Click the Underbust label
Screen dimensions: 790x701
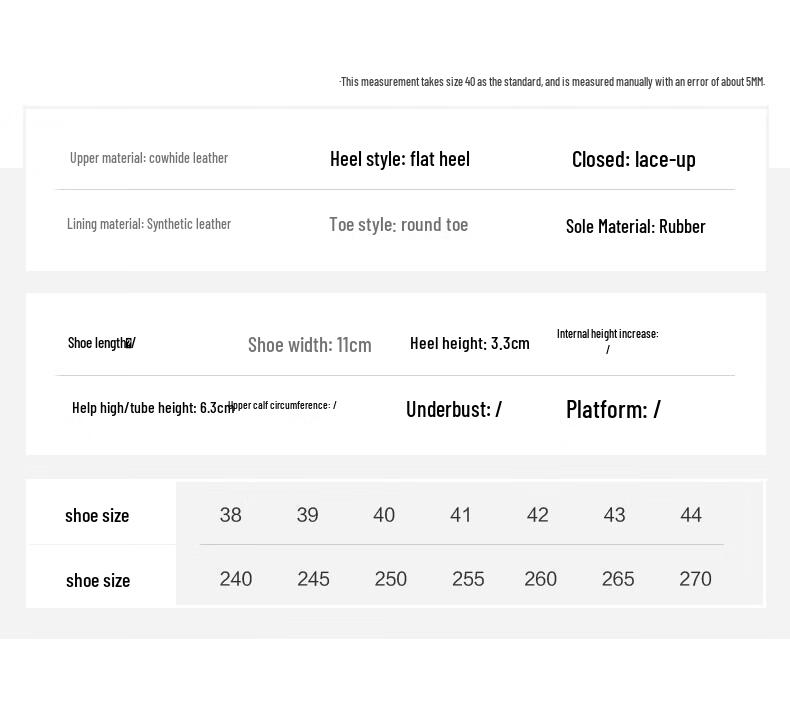pyautogui.click(x=453, y=409)
